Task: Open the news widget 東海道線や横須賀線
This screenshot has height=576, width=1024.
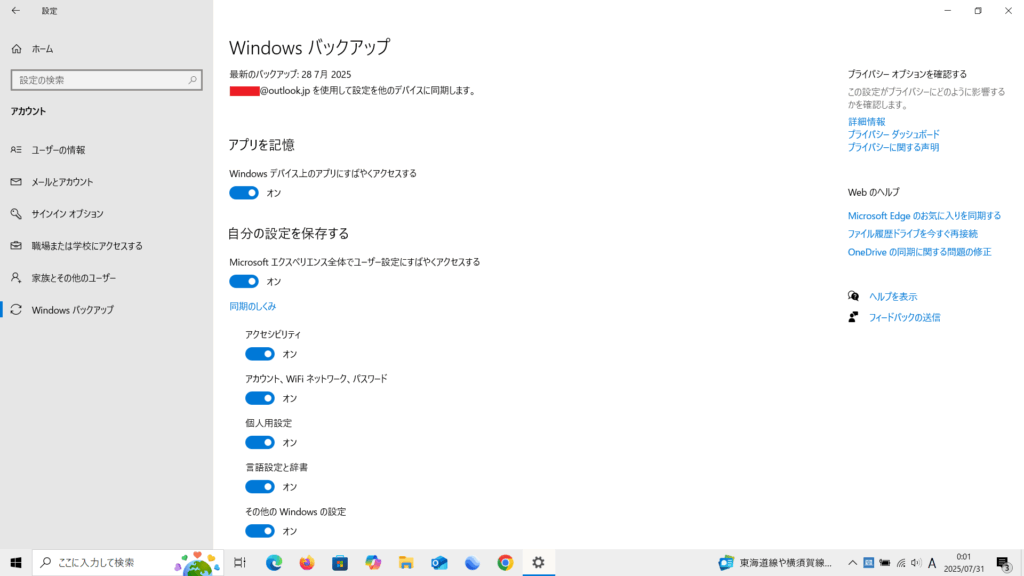Action: pos(775,562)
